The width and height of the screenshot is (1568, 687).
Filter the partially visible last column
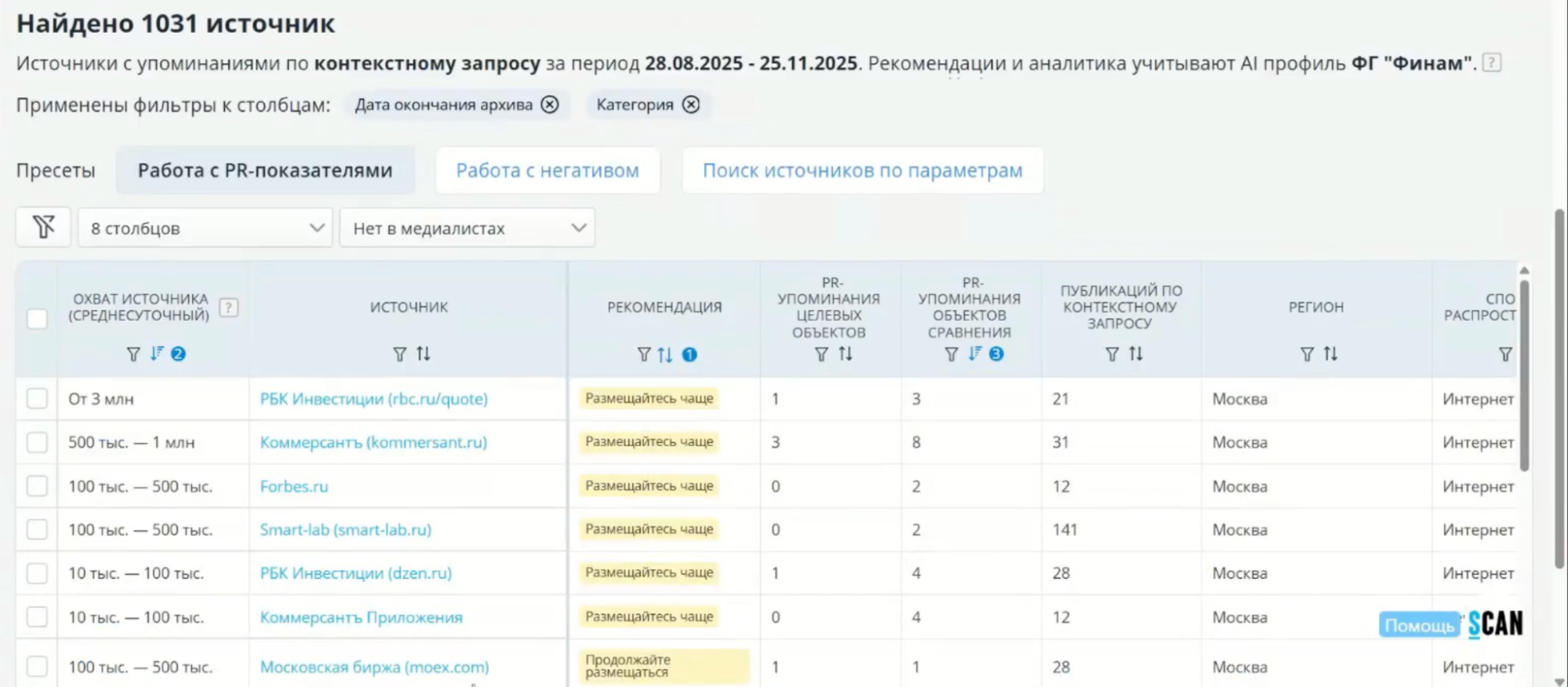pos(1505,354)
